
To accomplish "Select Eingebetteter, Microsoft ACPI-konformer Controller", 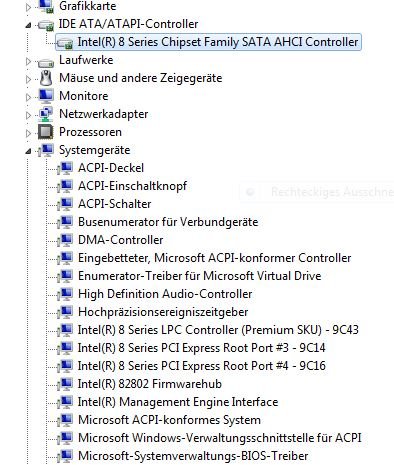I will tap(214, 258).
